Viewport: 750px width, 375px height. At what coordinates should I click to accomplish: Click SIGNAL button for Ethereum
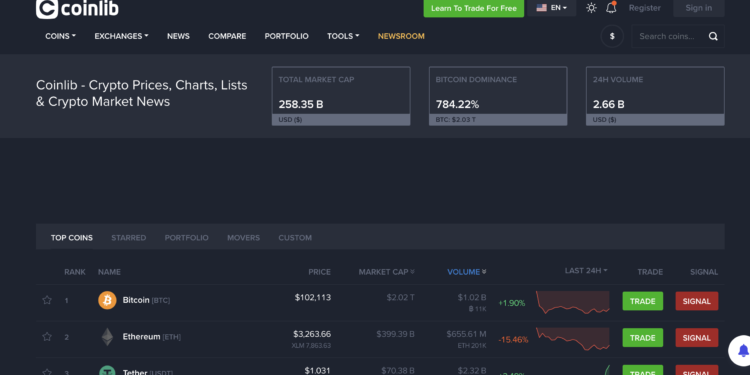[696, 338]
